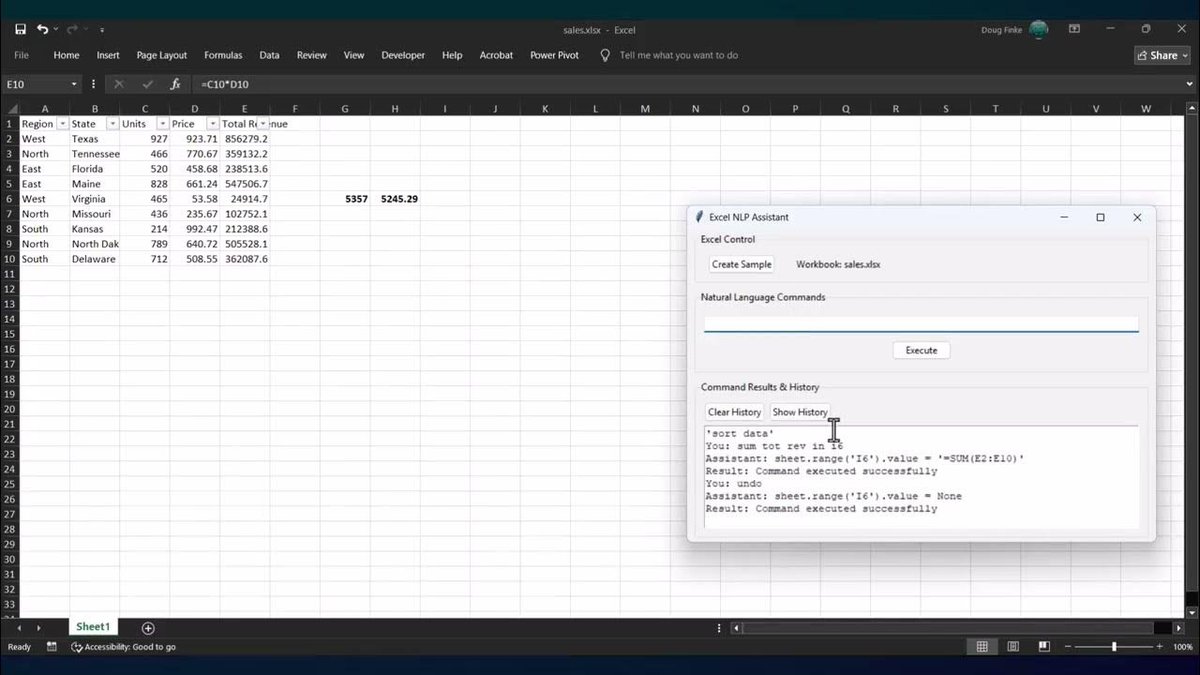Click the 100% zoom level

(x=1185, y=647)
